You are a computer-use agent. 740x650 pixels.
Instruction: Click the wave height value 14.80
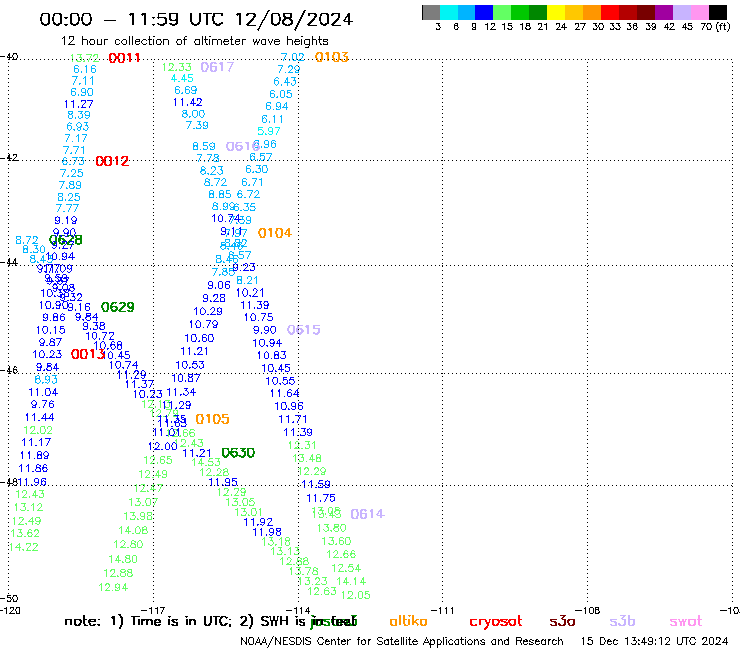pyautogui.click(x=123, y=559)
